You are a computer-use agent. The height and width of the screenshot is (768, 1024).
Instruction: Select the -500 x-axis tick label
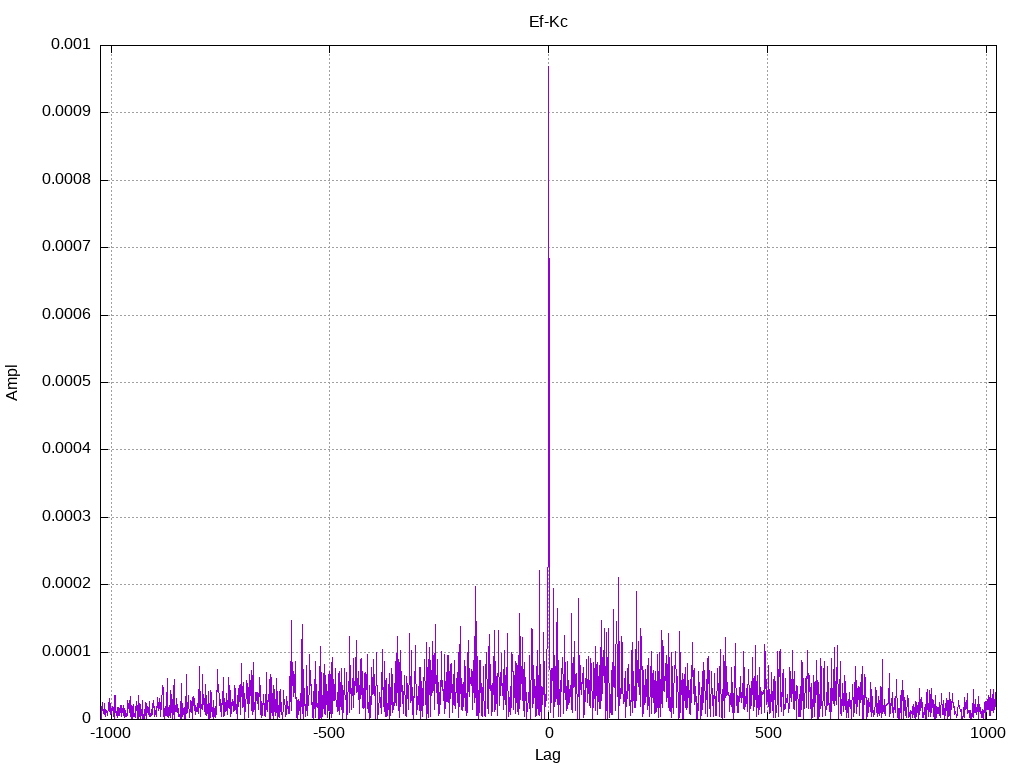(x=329, y=734)
